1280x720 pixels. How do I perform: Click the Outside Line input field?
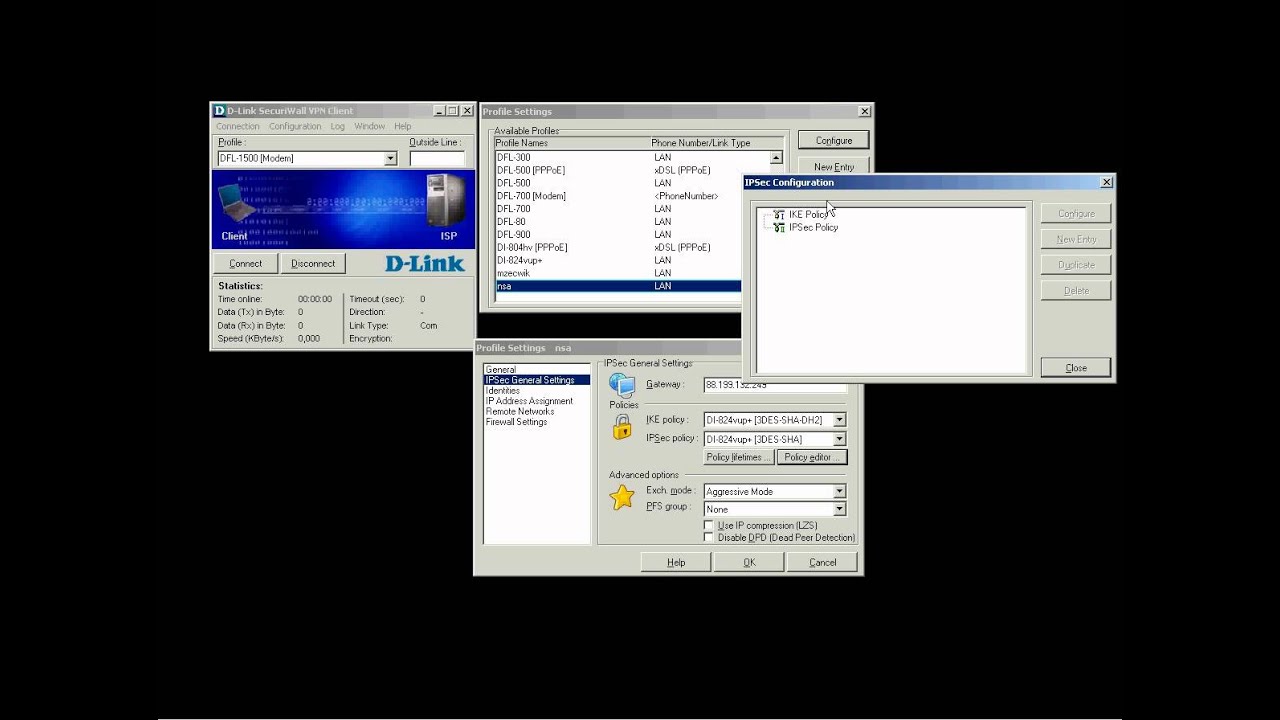click(437, 159)
